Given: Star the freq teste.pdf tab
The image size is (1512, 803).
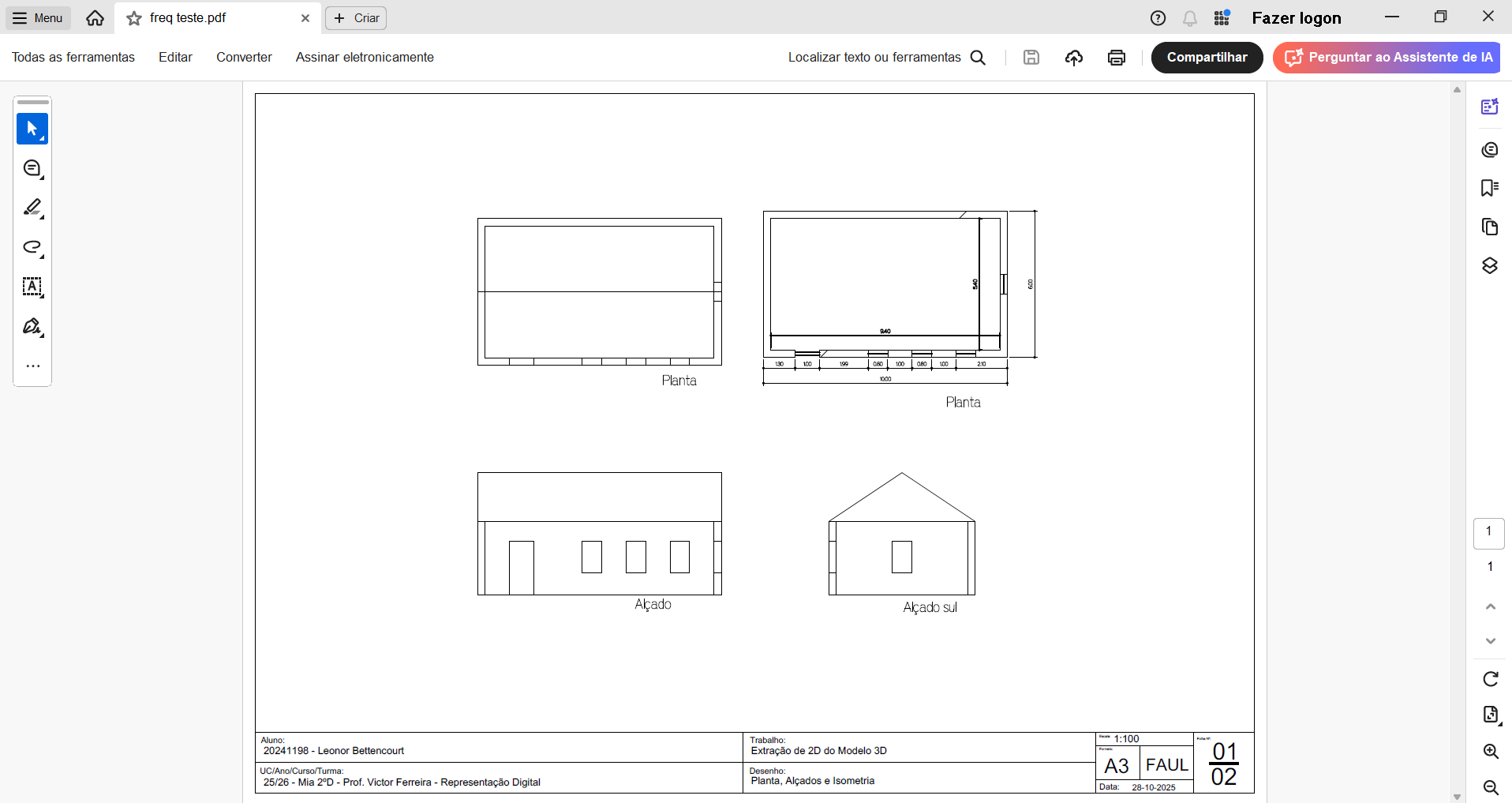Looking at the screenshot, I should 134,18.
